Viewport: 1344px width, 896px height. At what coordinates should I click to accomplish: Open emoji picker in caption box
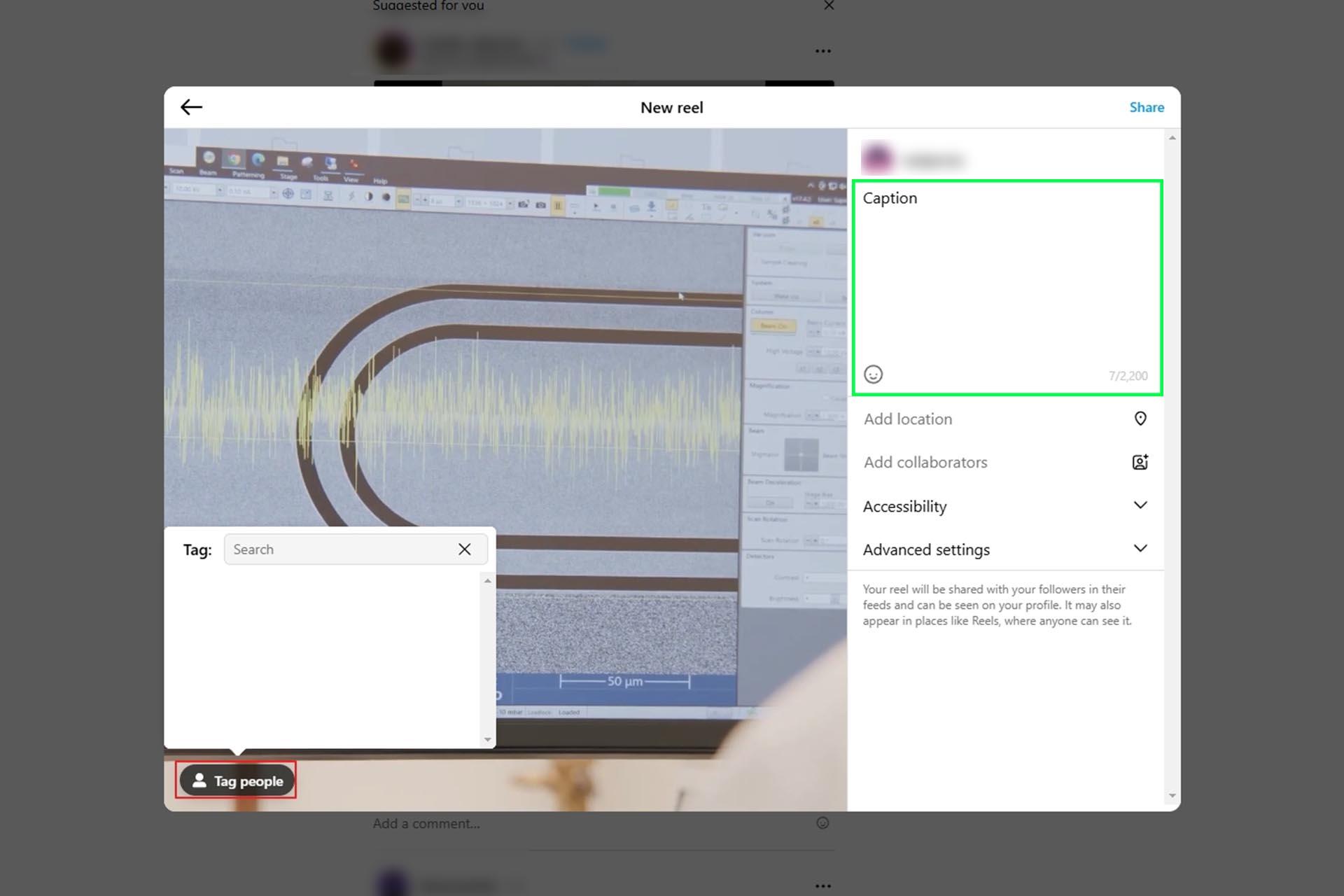pyautogui.click(x=873, y=374)
